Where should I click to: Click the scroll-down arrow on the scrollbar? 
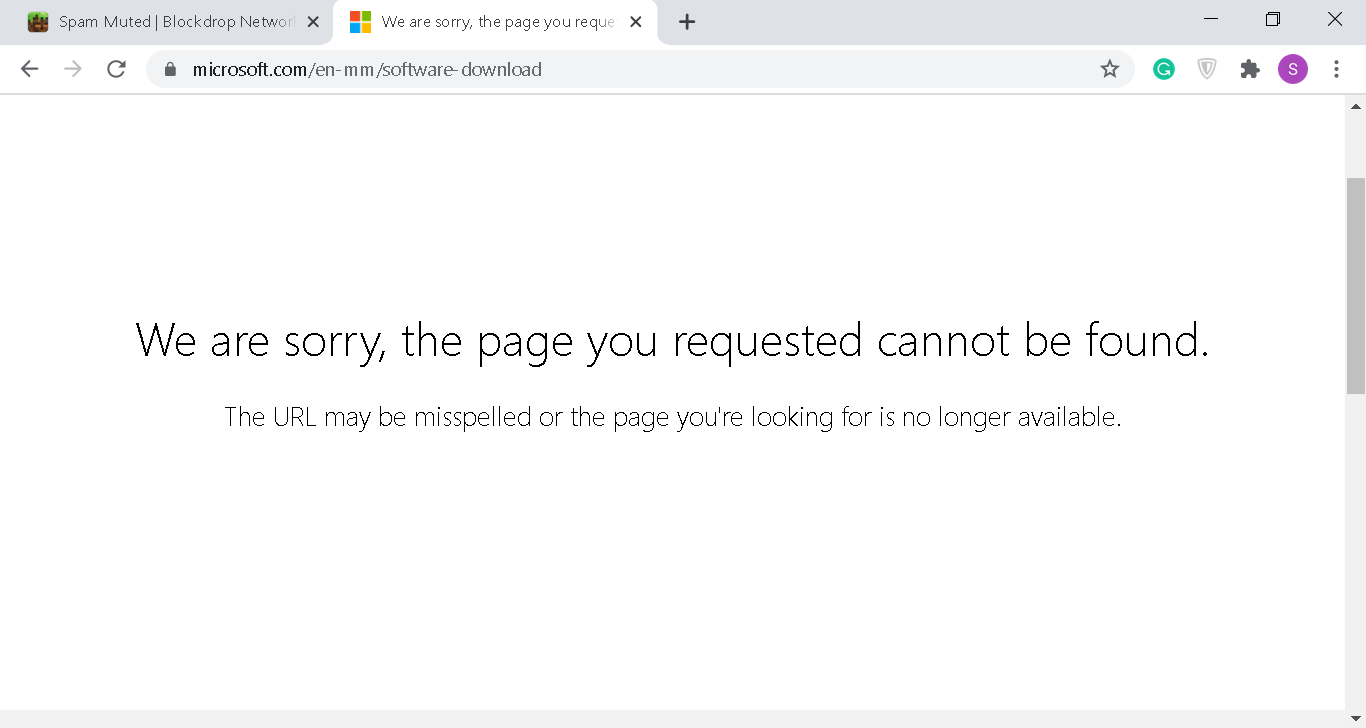click(x=1356, y=716)
